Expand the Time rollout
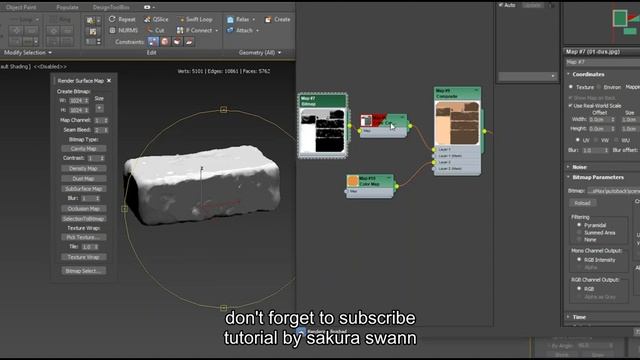Image resolution: width=640 pixels, height=360 pixels. (x=569, y=317)
